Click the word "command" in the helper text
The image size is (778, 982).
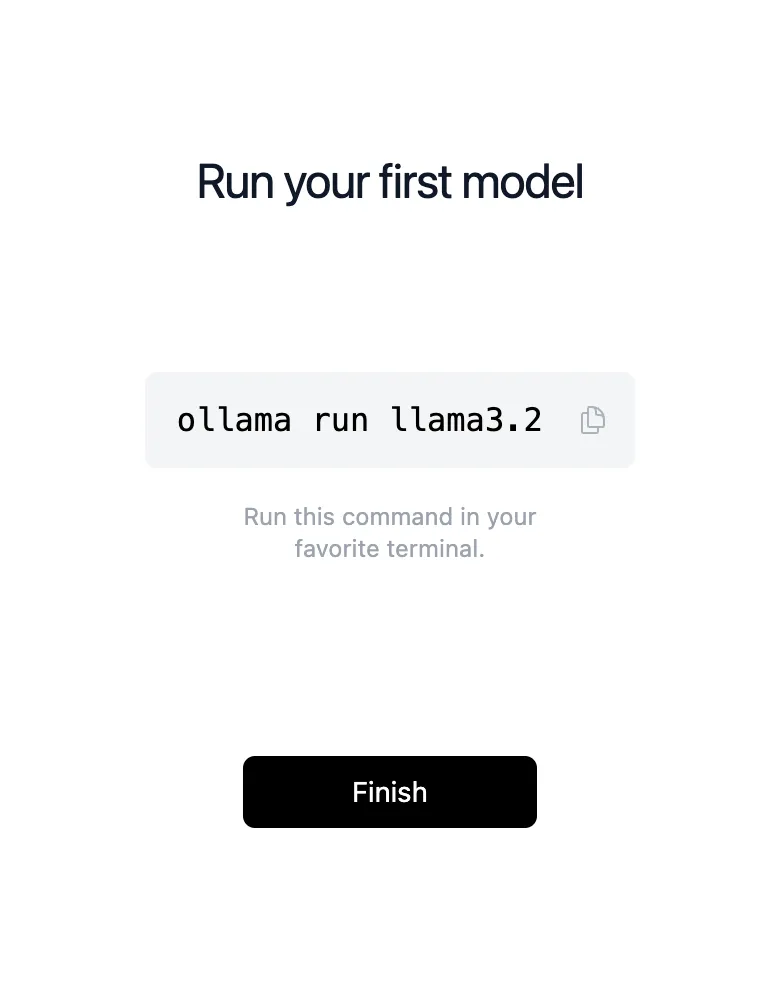(x=399, y=517)
